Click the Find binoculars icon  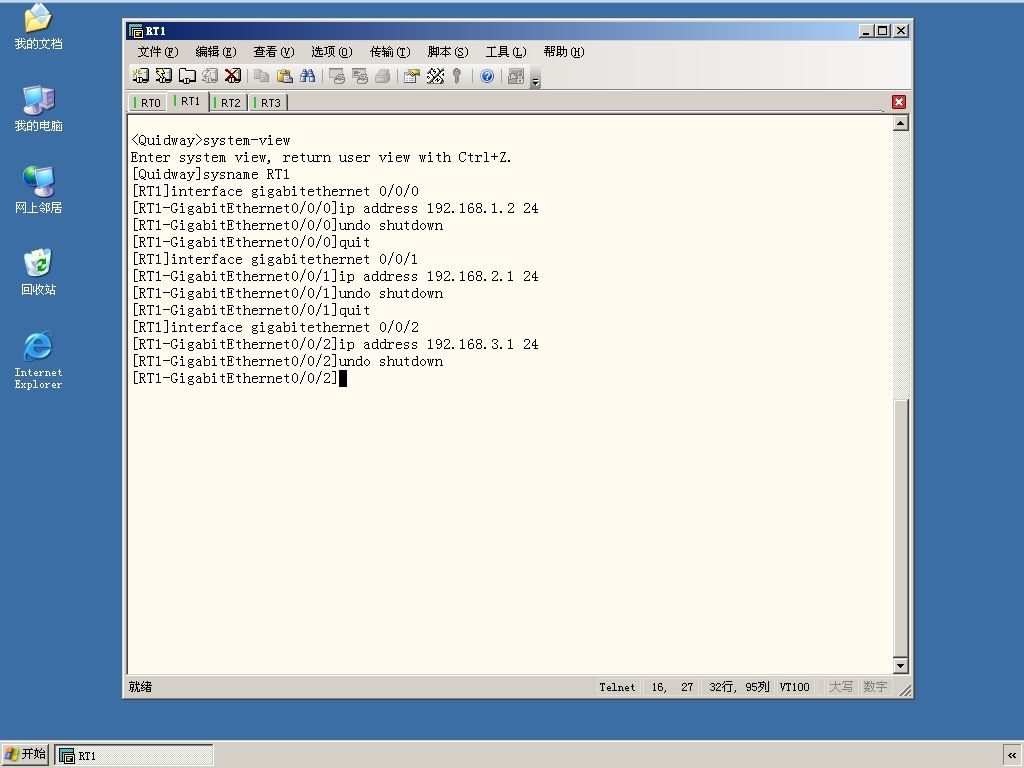pos(308,76)
